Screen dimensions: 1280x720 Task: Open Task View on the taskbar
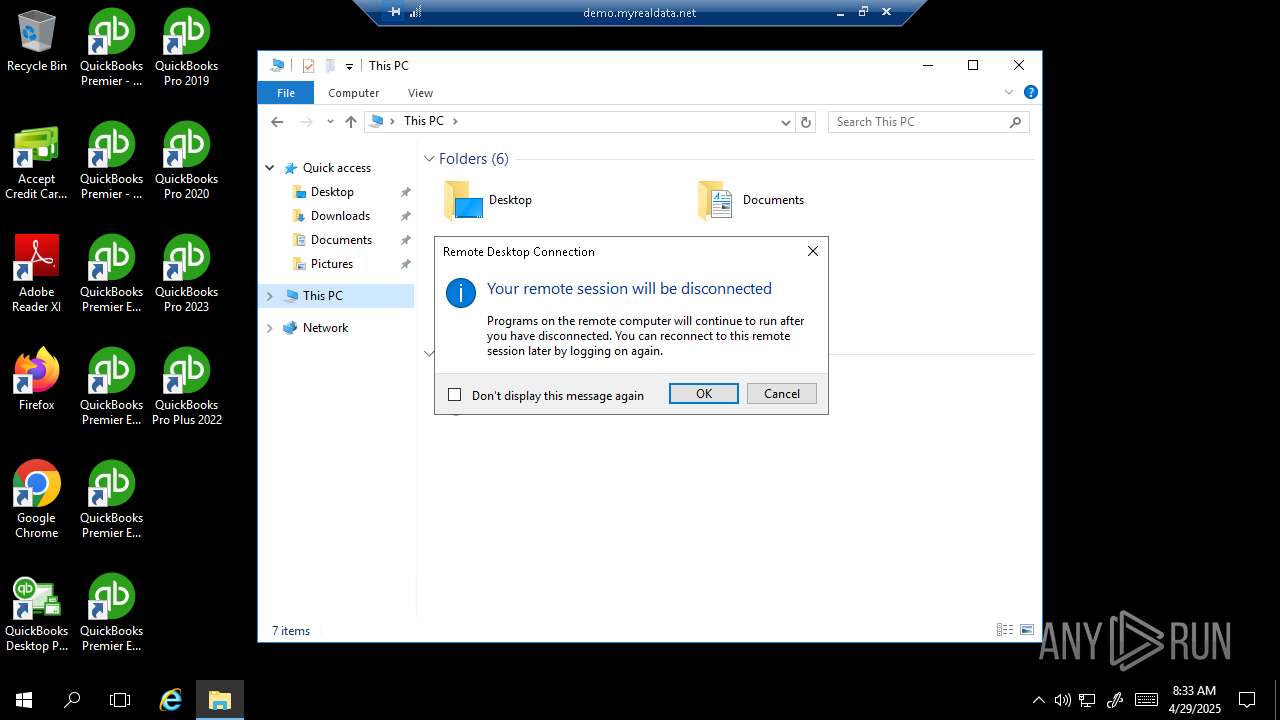[120, 700]
